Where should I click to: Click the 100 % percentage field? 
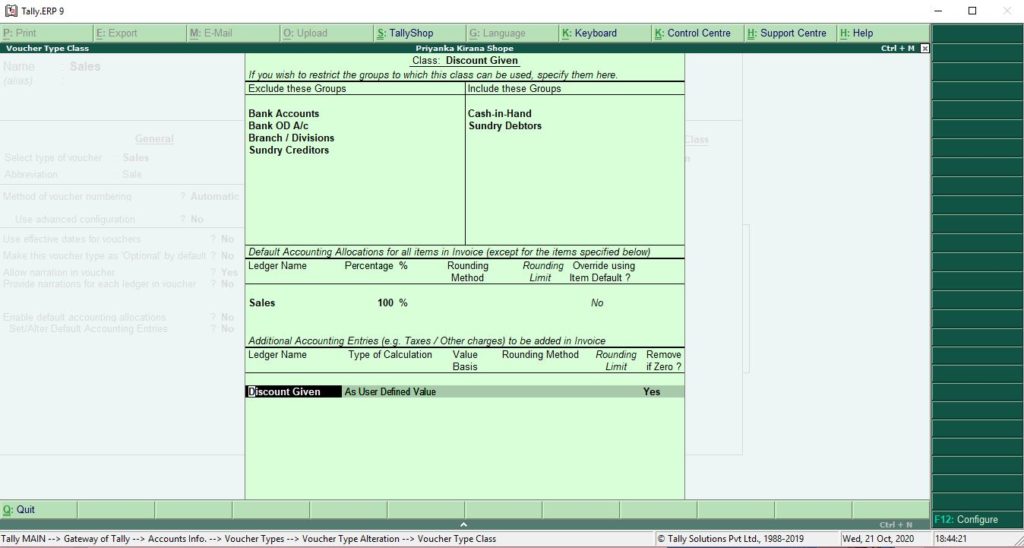pos(391,303)
